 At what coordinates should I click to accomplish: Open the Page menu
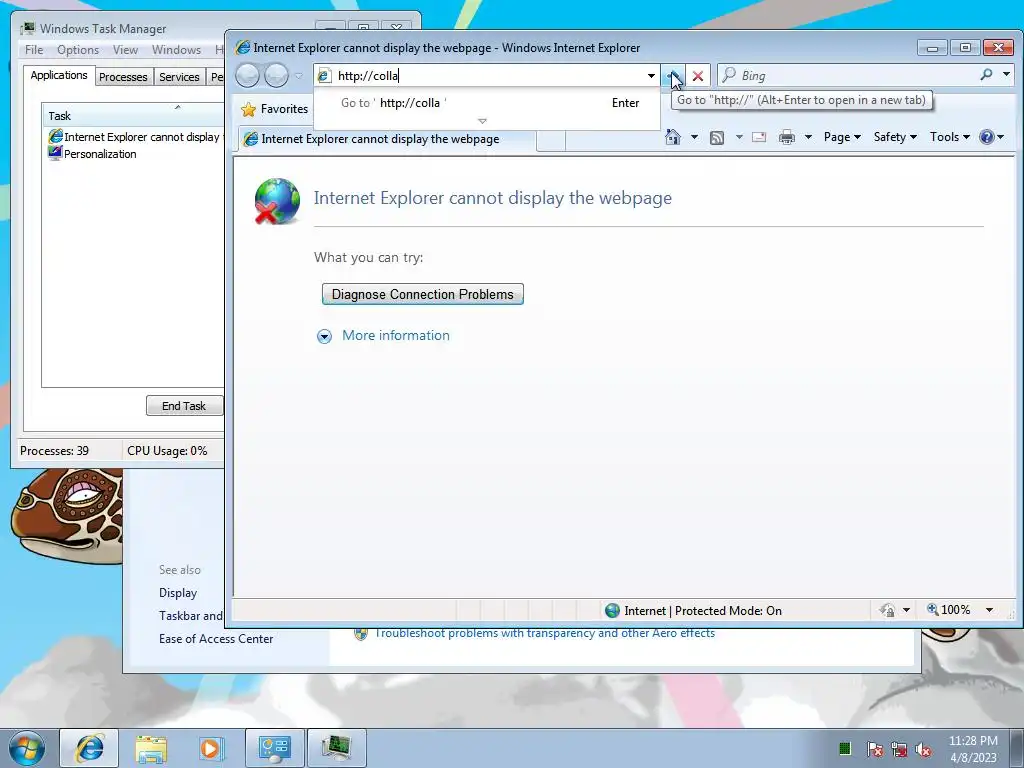click(x=842, y=137)
